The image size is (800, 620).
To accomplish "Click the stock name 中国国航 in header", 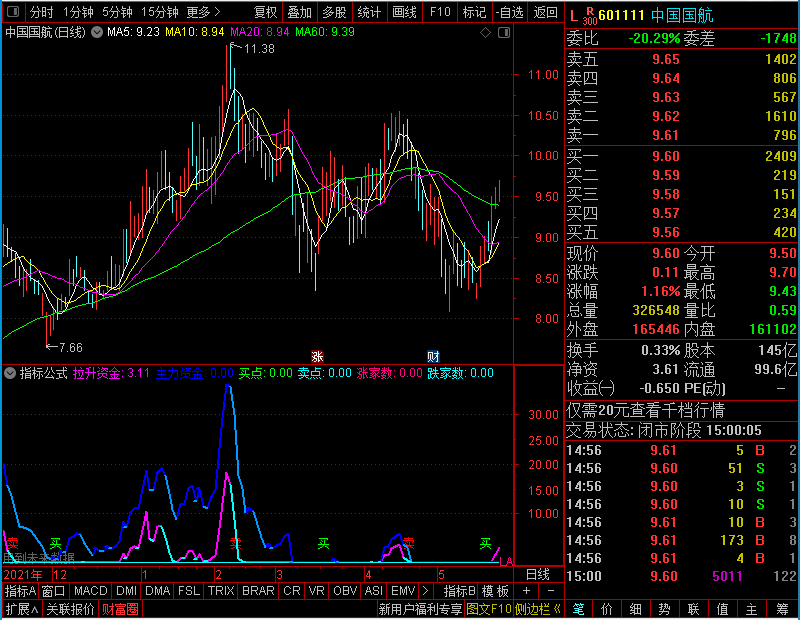I will (x=682, y=16).
